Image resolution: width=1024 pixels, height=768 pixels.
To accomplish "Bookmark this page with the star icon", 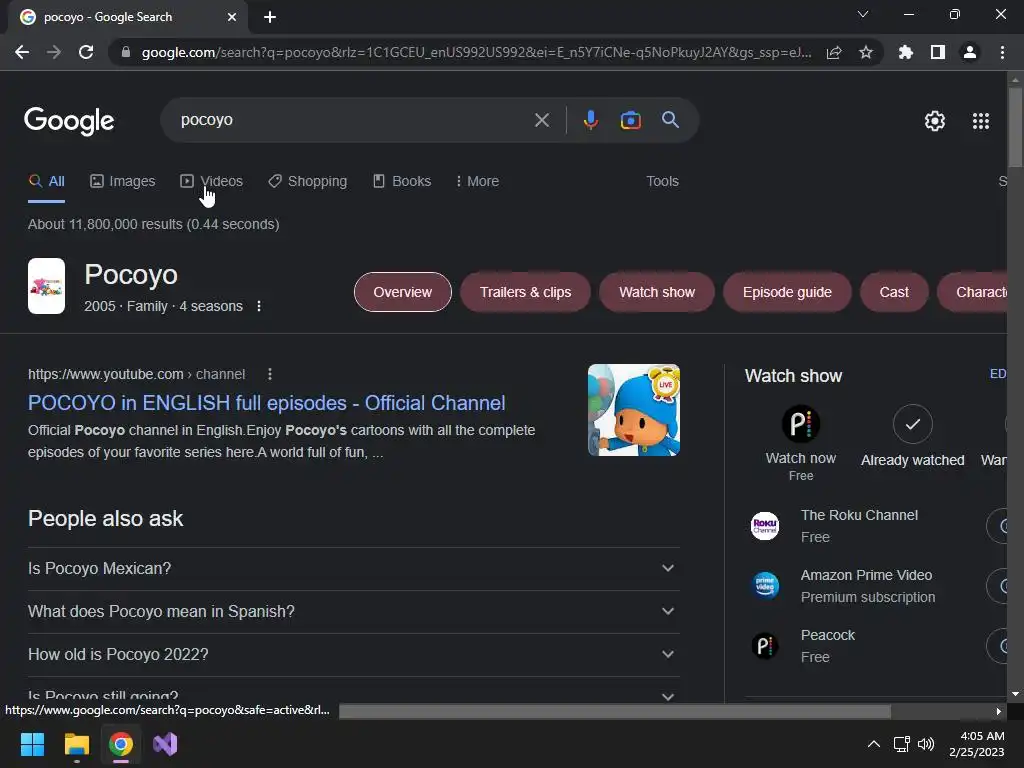I will (866, 52).
